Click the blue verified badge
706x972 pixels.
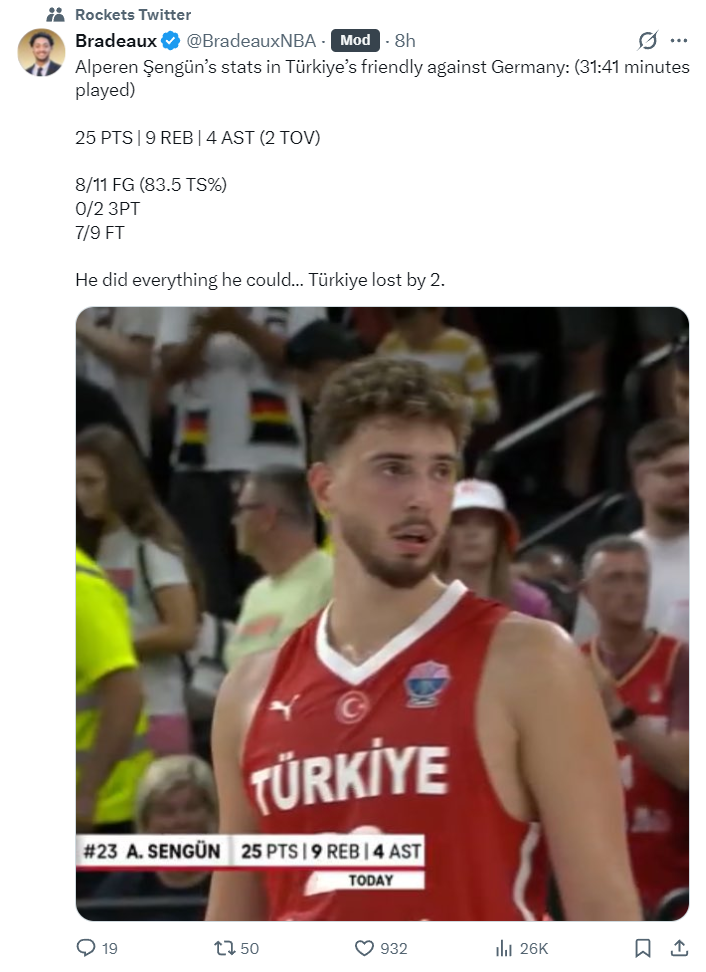pos(170,41)
